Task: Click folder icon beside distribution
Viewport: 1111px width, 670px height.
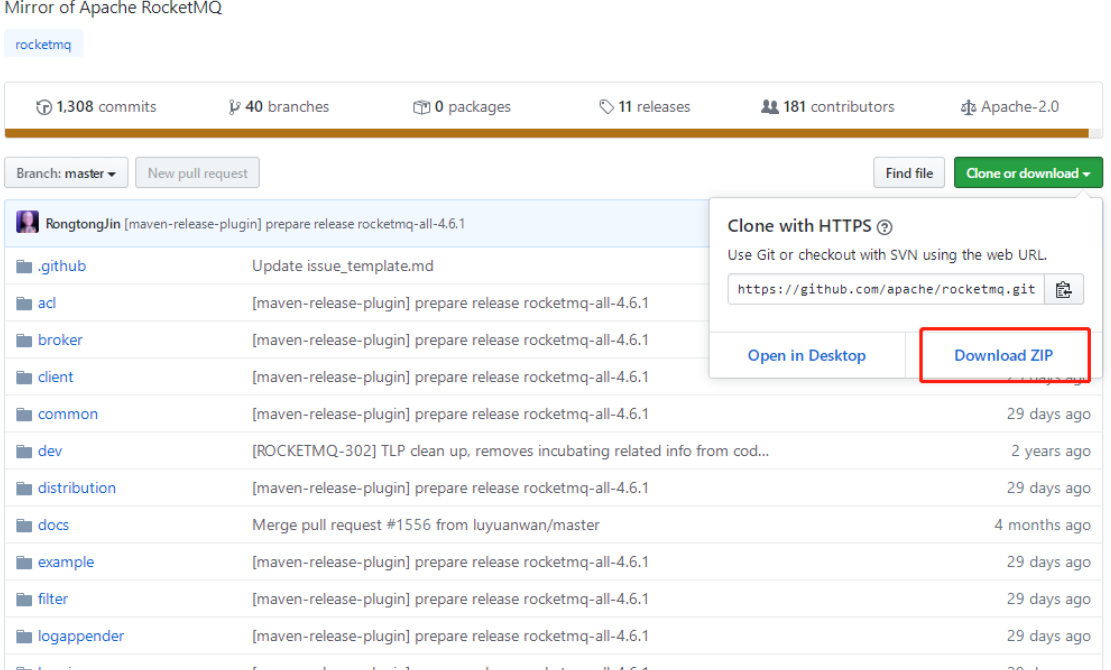Action: pyautogui.click(x=24, y=488)
